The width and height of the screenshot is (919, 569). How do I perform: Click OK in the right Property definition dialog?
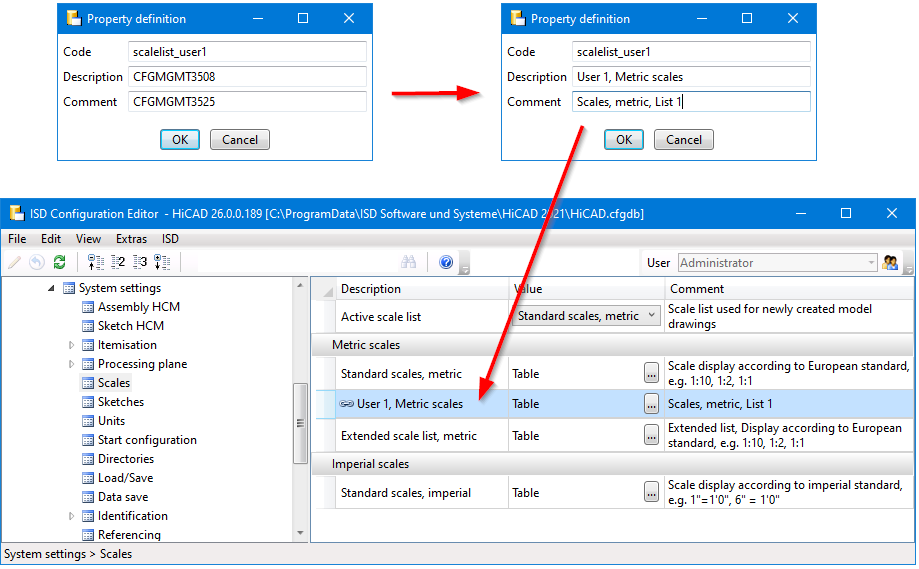coord(624,139)
